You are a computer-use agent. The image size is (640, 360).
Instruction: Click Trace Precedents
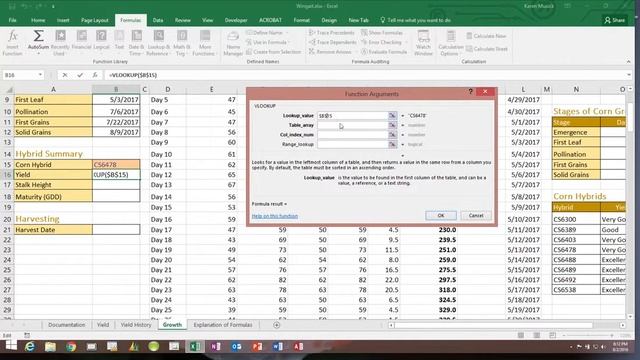pos(332,33)
